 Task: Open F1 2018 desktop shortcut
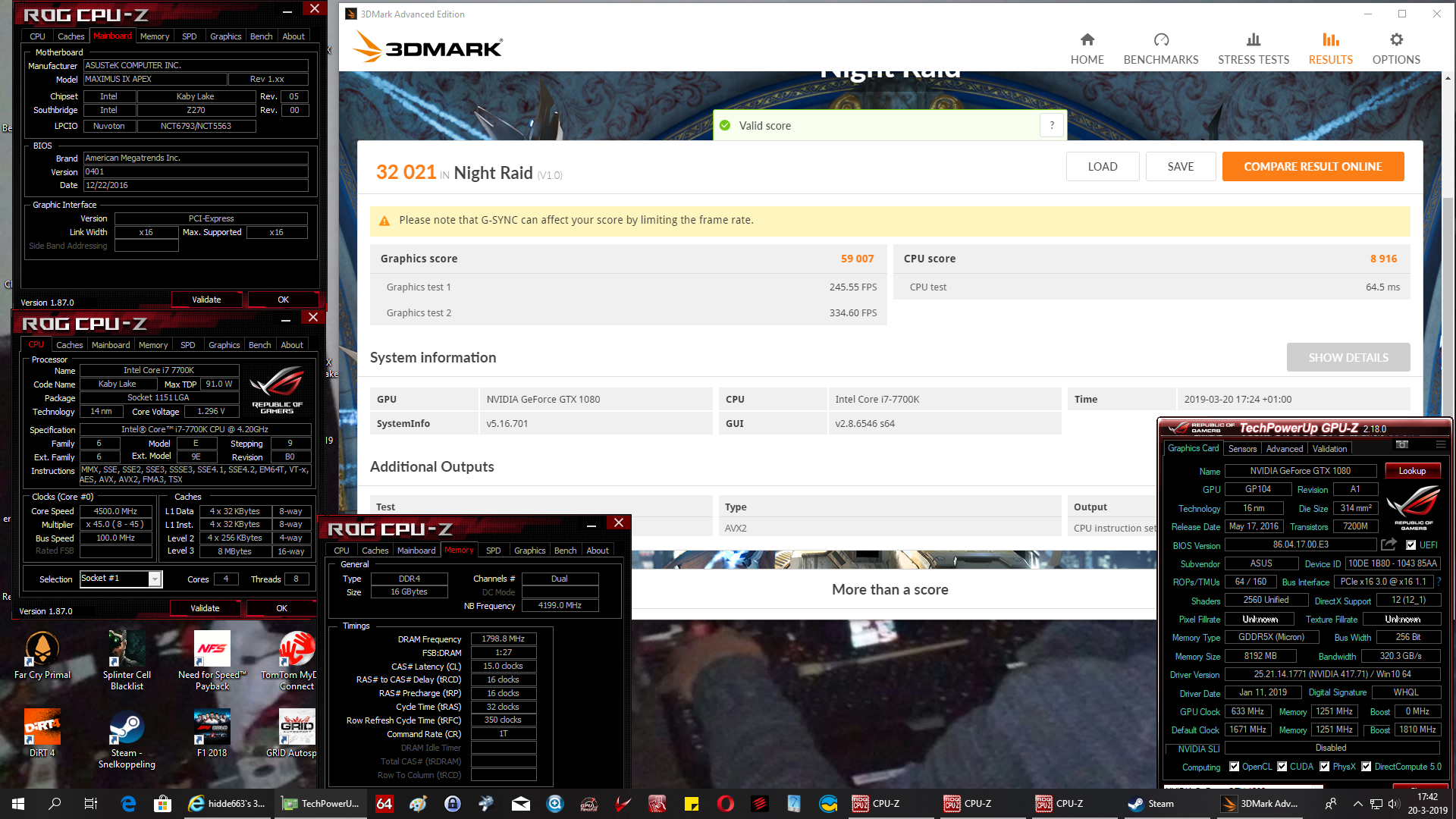pyautogui.click(x=212, y=733)
